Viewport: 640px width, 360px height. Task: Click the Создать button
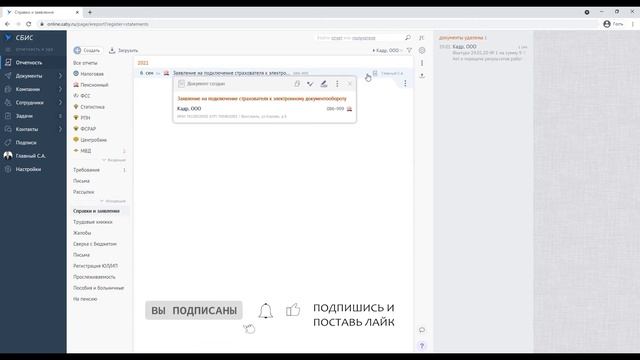tap(87, 50)
